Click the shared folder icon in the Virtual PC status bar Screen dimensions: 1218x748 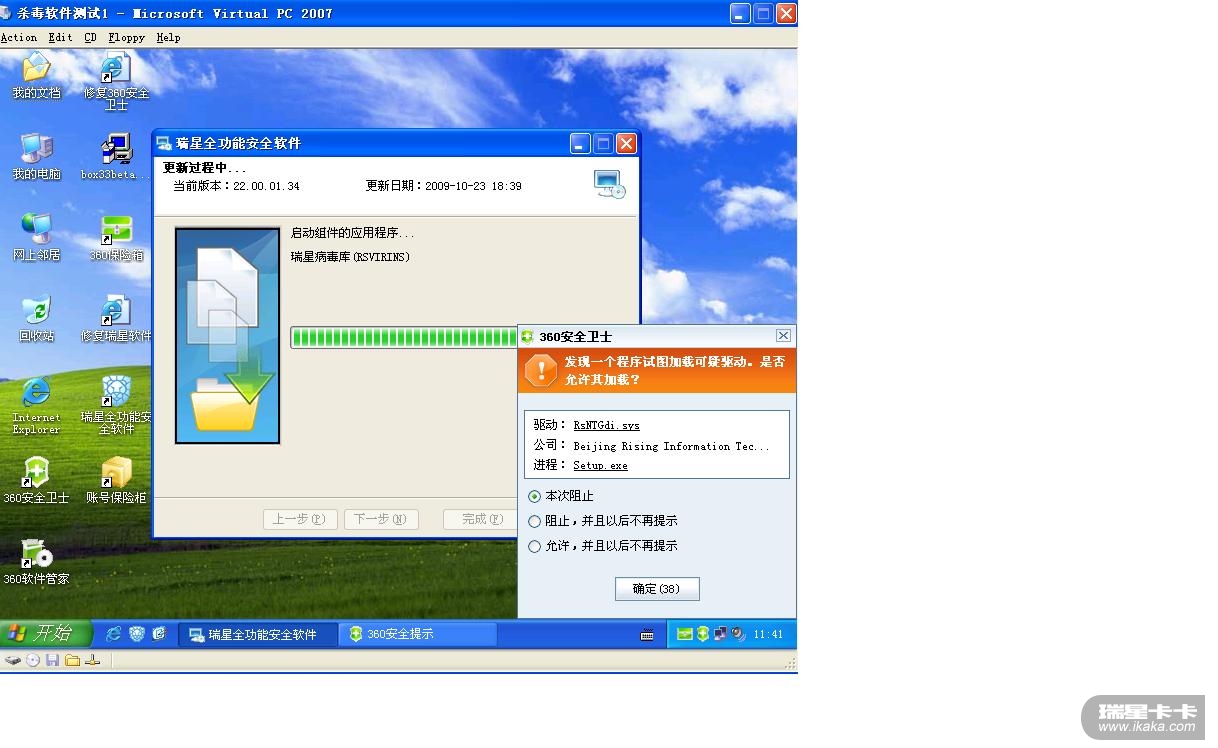coord(72,660)
